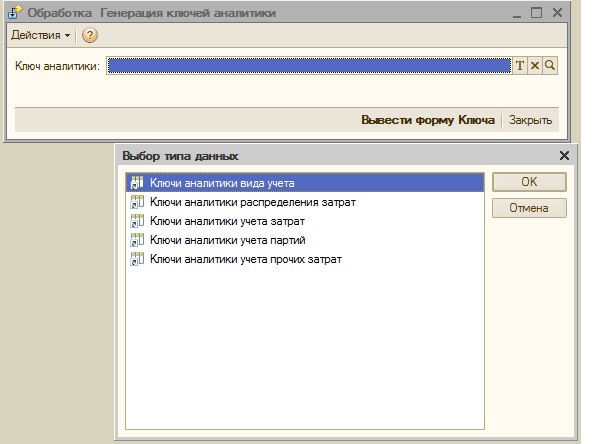The image size is (600, 444).
Task: Close the Генерация ключей аналитики window
Action: tap(557, 13)
